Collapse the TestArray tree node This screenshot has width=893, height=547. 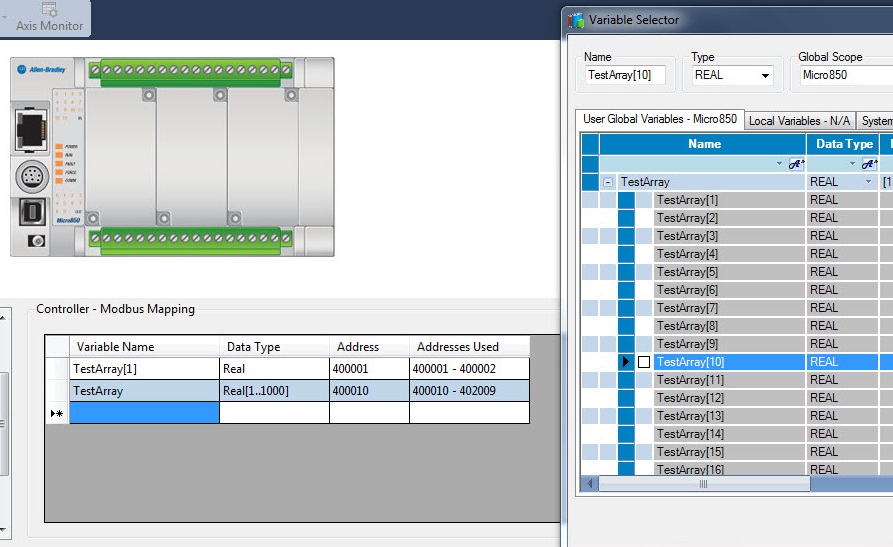(608, 182)
